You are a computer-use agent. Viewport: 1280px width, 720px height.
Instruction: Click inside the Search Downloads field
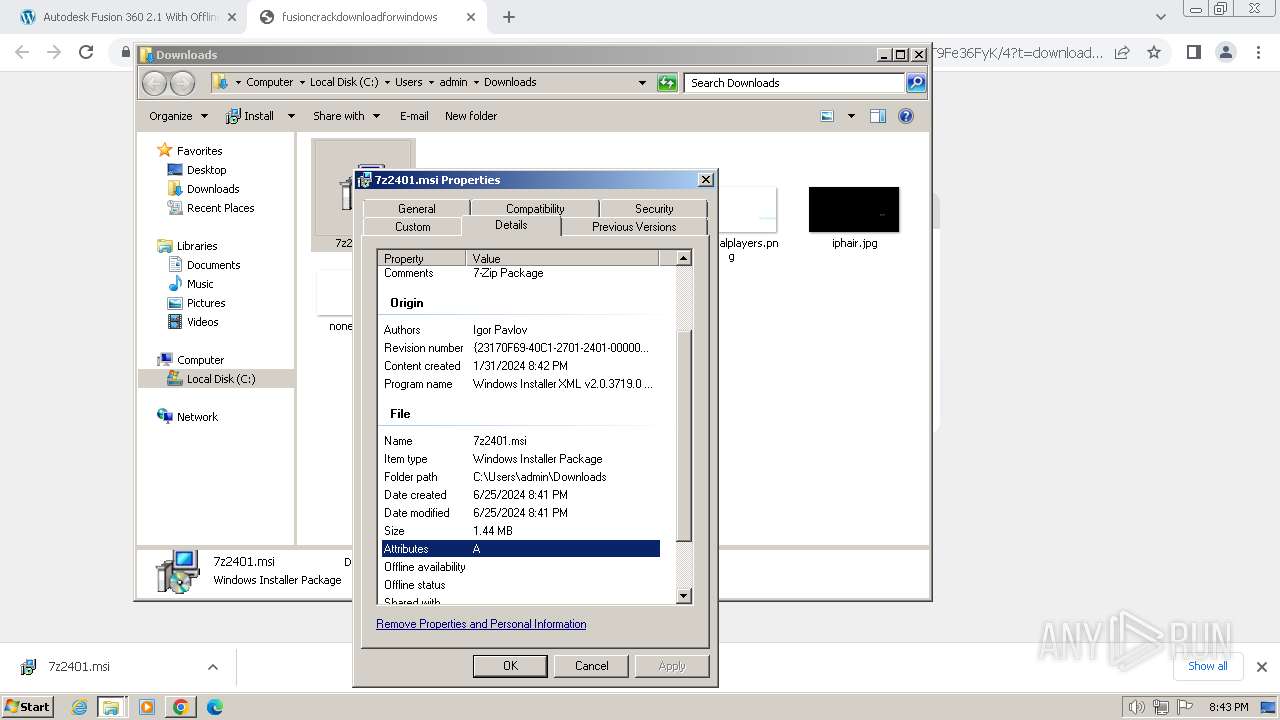tap(794, 83)
